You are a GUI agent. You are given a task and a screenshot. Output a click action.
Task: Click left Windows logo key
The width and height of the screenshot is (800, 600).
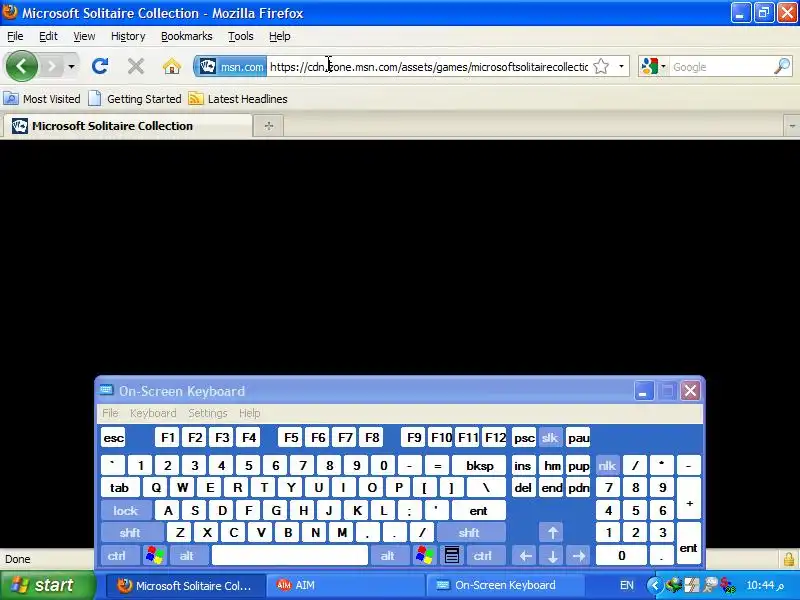click(155, 555)
